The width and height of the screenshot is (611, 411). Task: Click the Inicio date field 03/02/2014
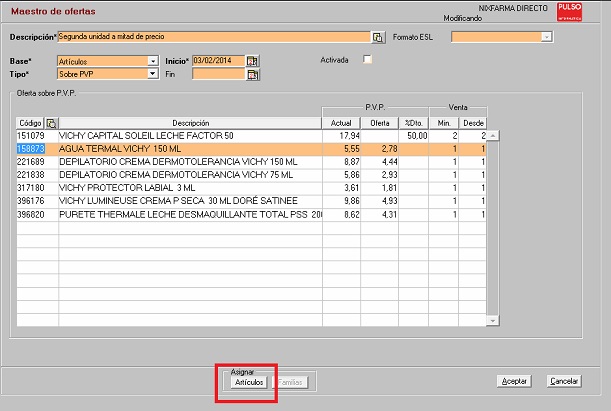219,61
